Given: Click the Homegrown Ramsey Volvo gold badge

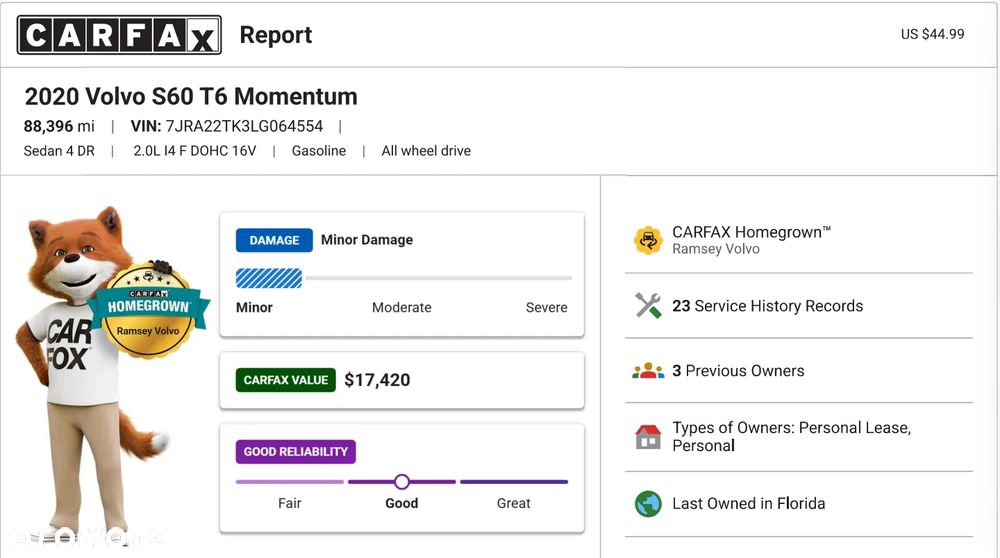Looking at the screenshot, I should tap(149, 310).
